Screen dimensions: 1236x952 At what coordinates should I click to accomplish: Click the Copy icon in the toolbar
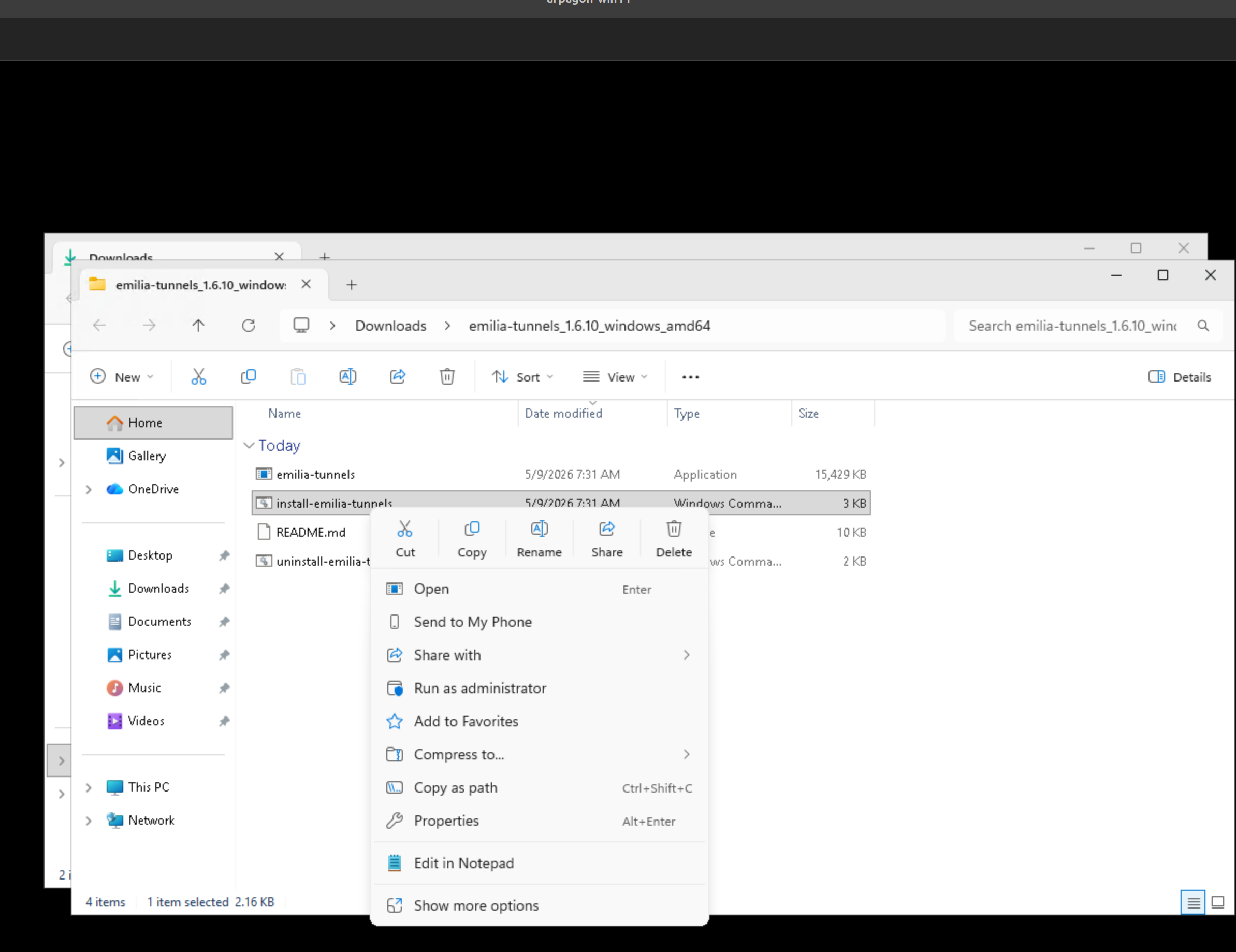(249, 377)
